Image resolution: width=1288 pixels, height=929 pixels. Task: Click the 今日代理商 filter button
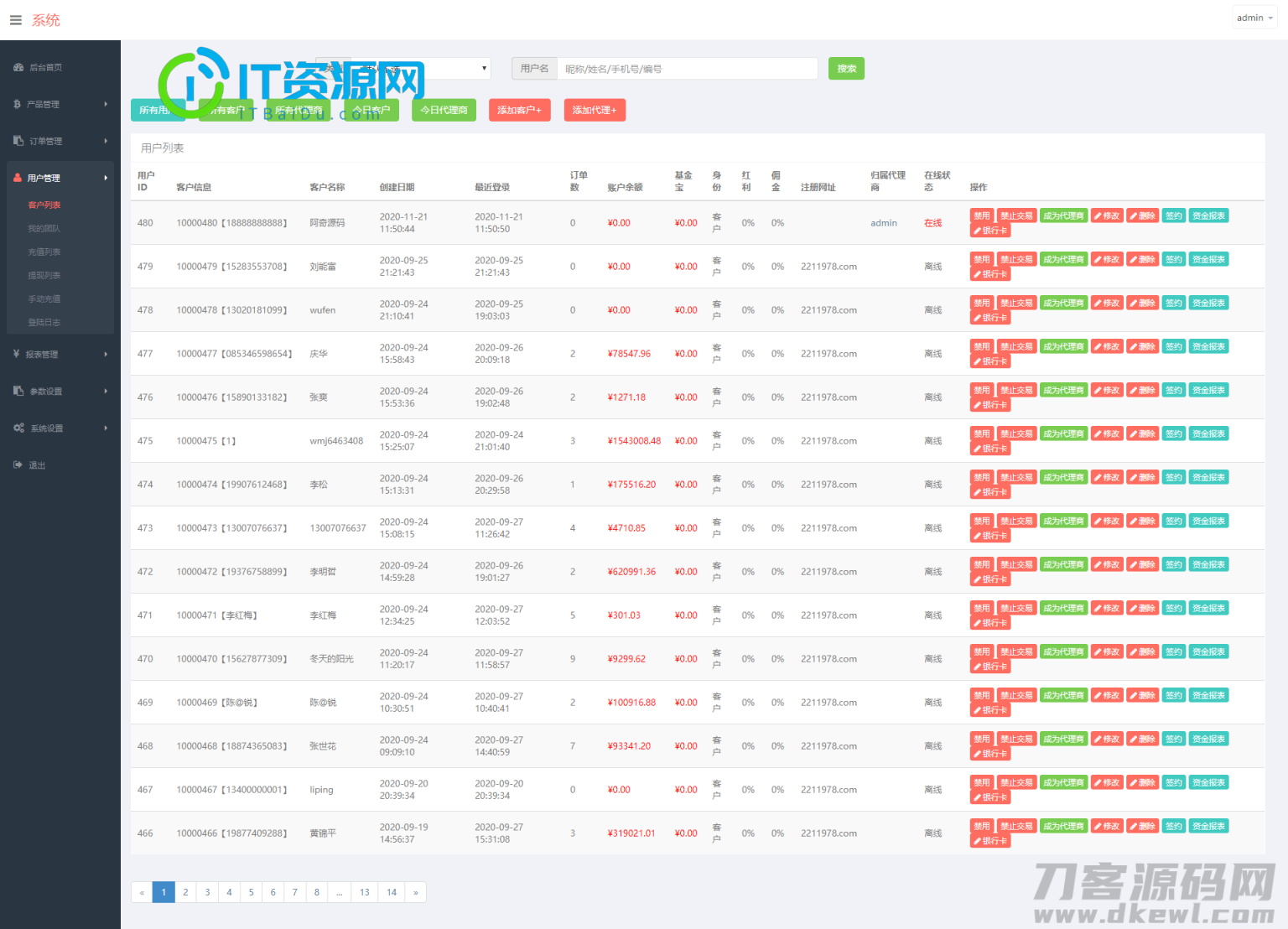(x=444, y=110)
